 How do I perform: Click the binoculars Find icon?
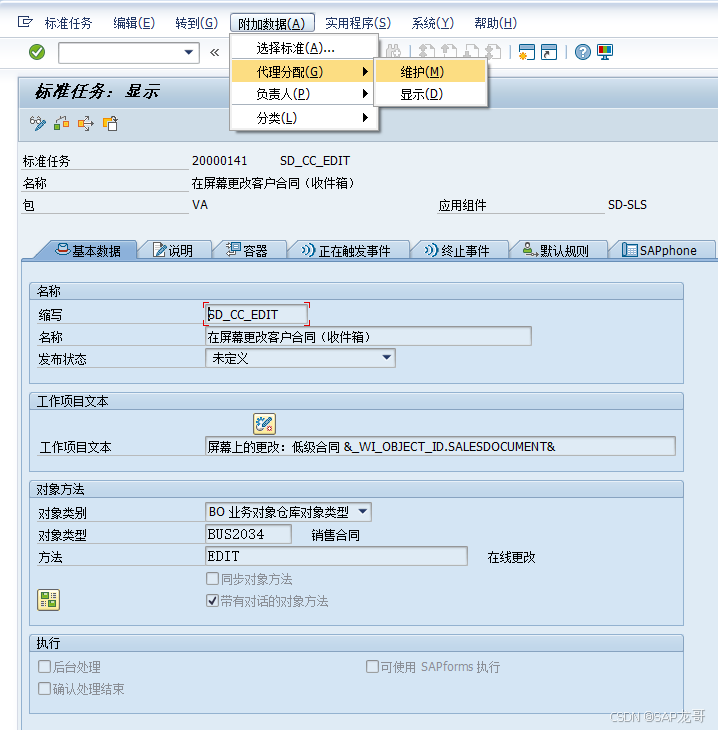pyautogui.click(x=393, y=52)
